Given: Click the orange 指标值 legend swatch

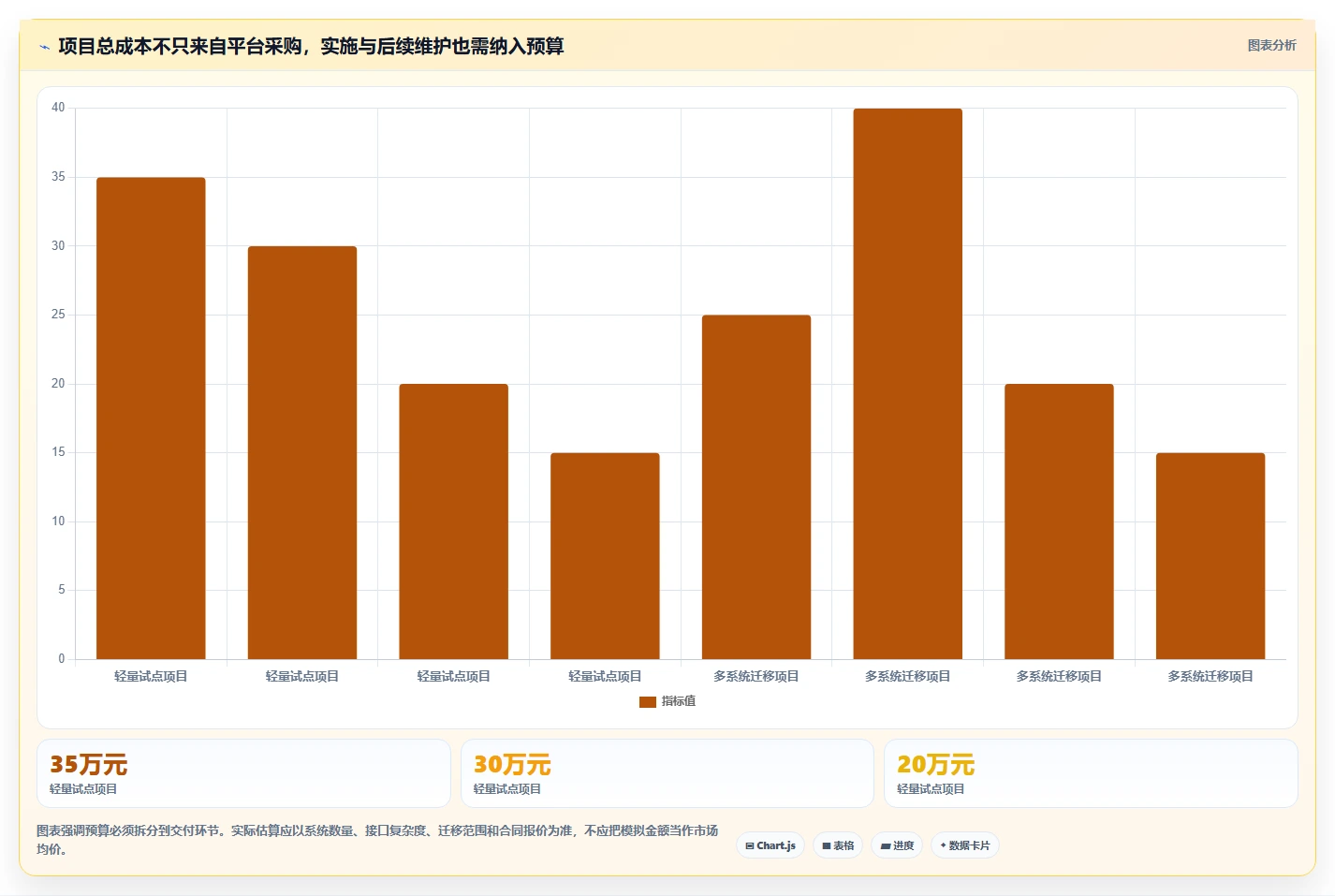Looking at the screenshot, I should 647,702.
